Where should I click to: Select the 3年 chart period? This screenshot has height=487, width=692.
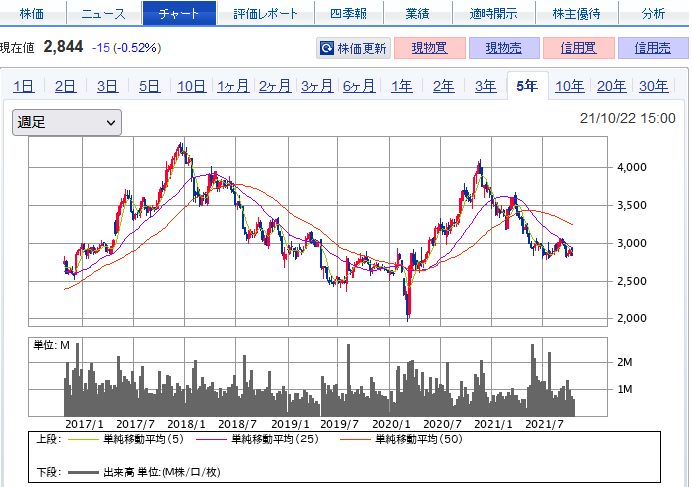click(x=485, y=86)
